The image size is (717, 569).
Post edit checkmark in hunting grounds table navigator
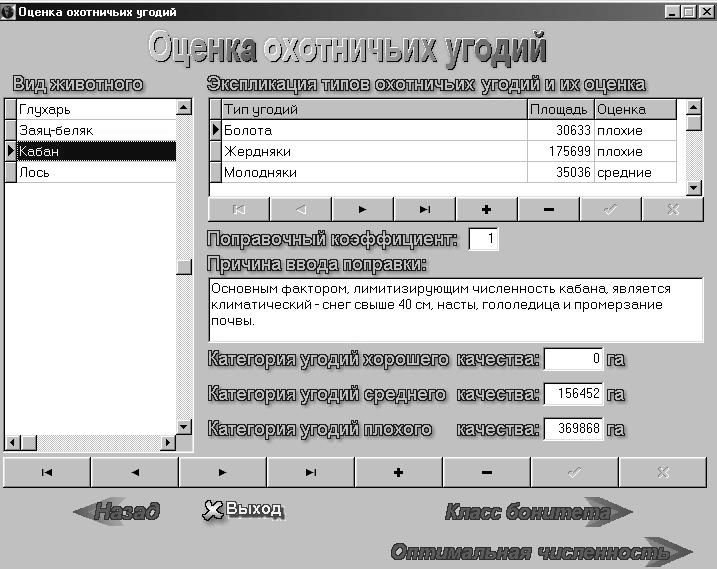(610, 209)
